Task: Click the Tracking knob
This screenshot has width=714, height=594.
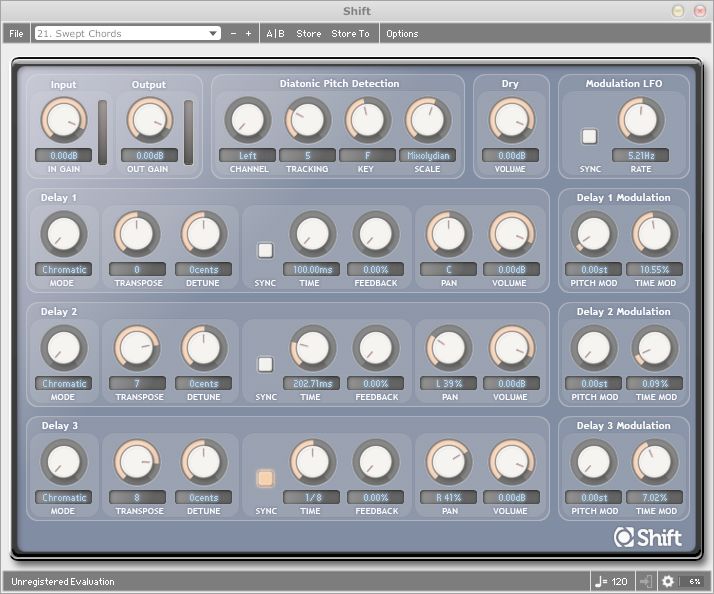Action: point(308,120)
